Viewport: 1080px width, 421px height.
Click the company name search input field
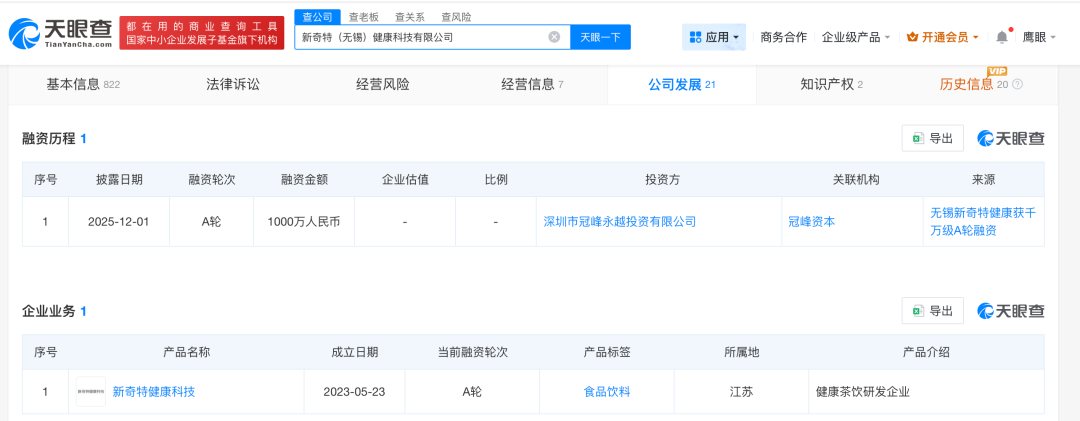click(420, 37)
